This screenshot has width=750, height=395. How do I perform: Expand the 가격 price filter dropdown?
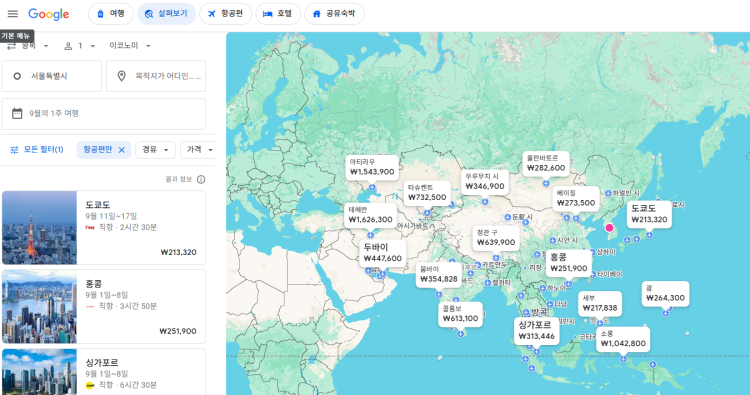(198, 150)
